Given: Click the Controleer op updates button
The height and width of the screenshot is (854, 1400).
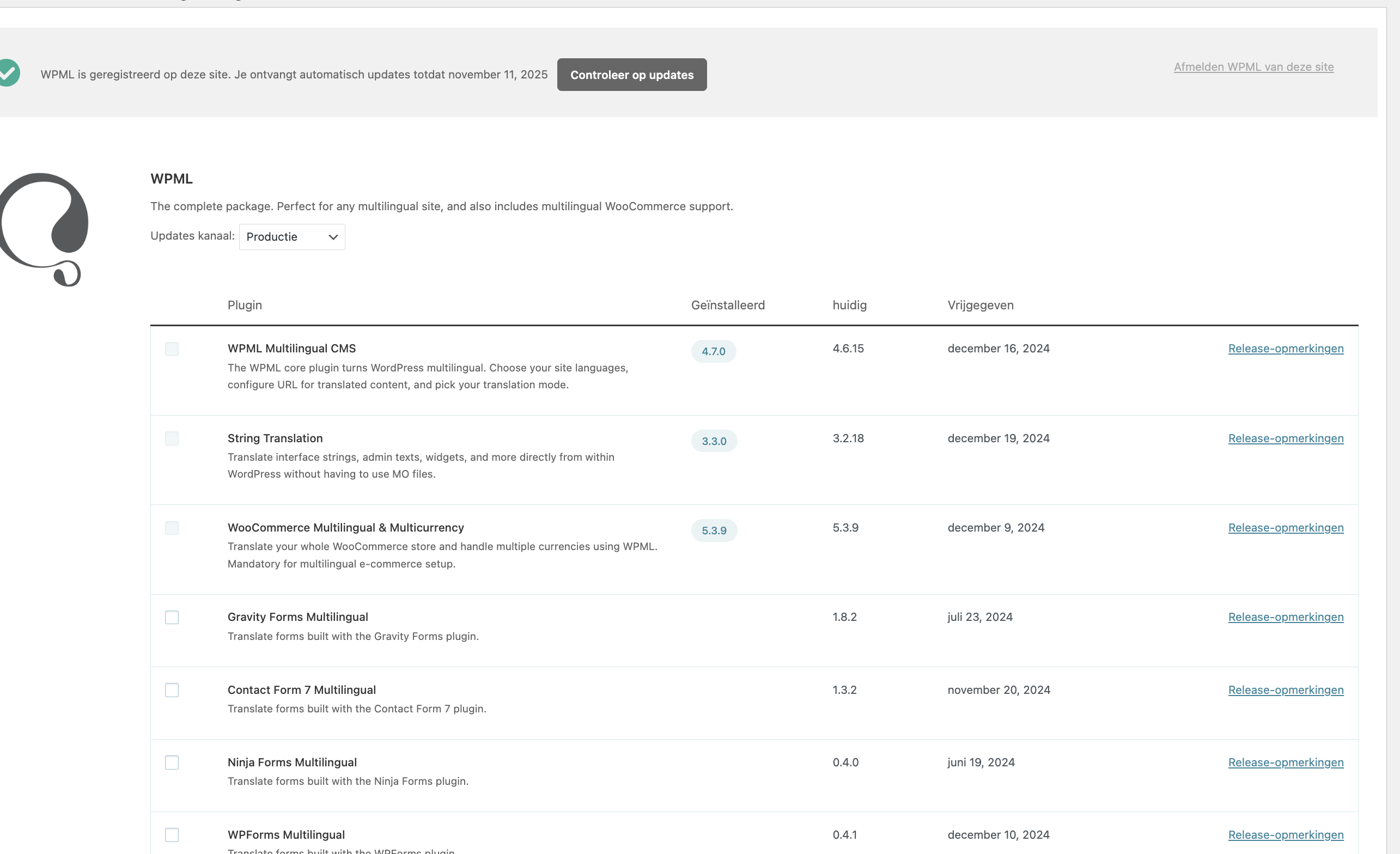Looking at the screenshot, I should click(631, 75).
